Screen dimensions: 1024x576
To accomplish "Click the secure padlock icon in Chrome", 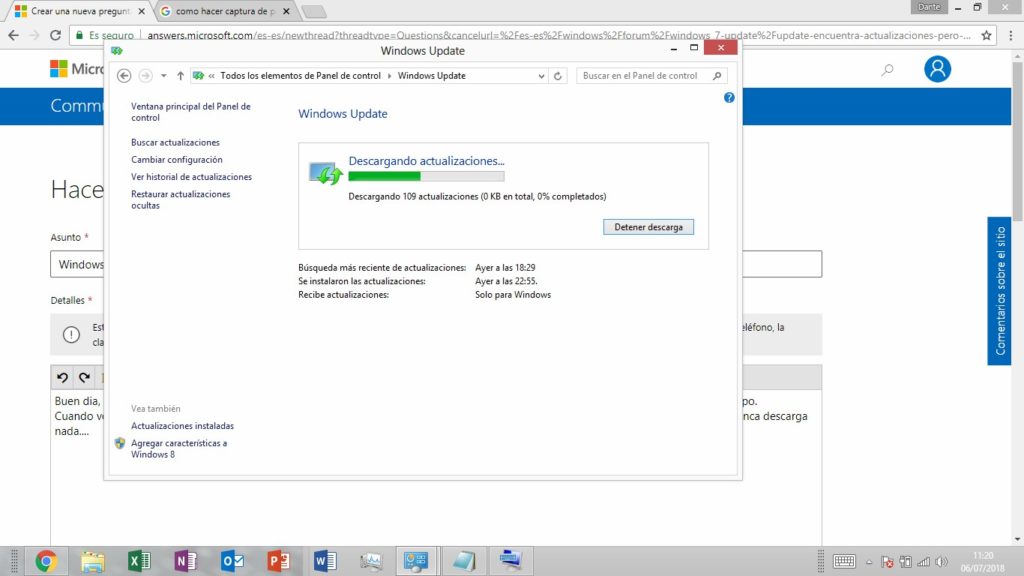I will pyautogui.click(x=79, y=35).
